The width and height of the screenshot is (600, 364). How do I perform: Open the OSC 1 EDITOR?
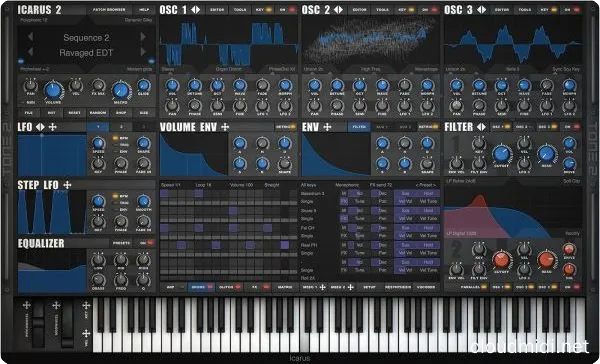tap(217, 10)
